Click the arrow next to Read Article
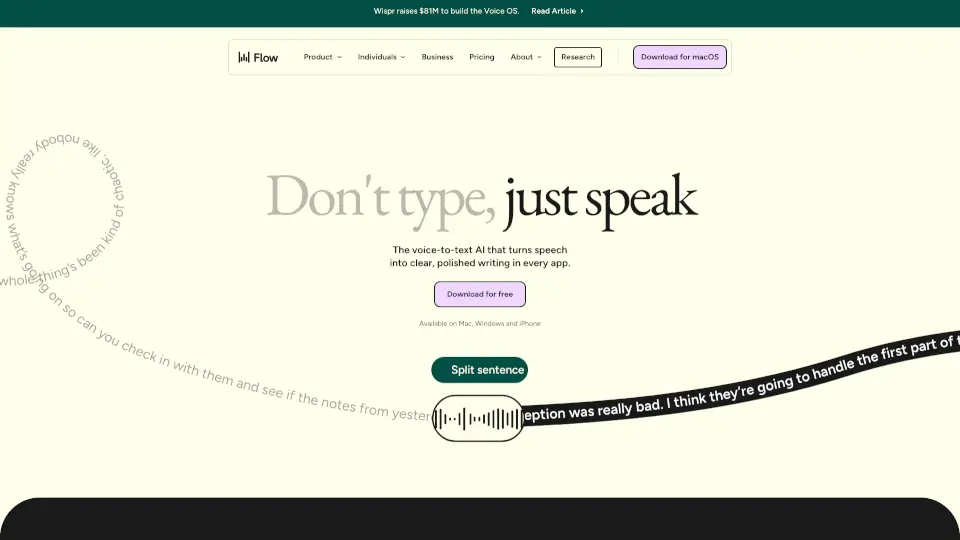Viewport: 960px width, 540px height. pyautogui.click(x=582, y=11)
